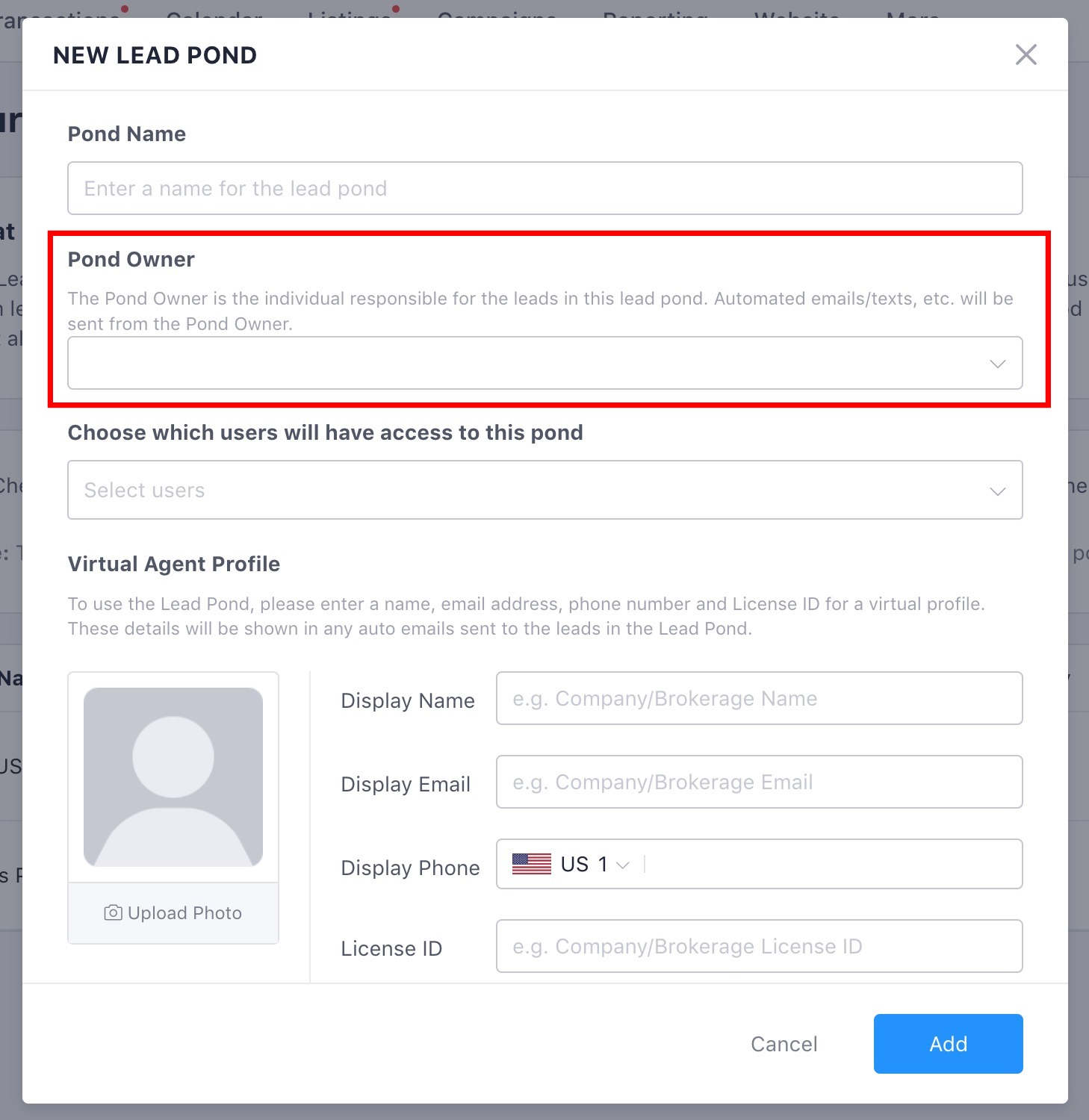Select the Display Email input box

pyautogui.click(x=759, y=782)
